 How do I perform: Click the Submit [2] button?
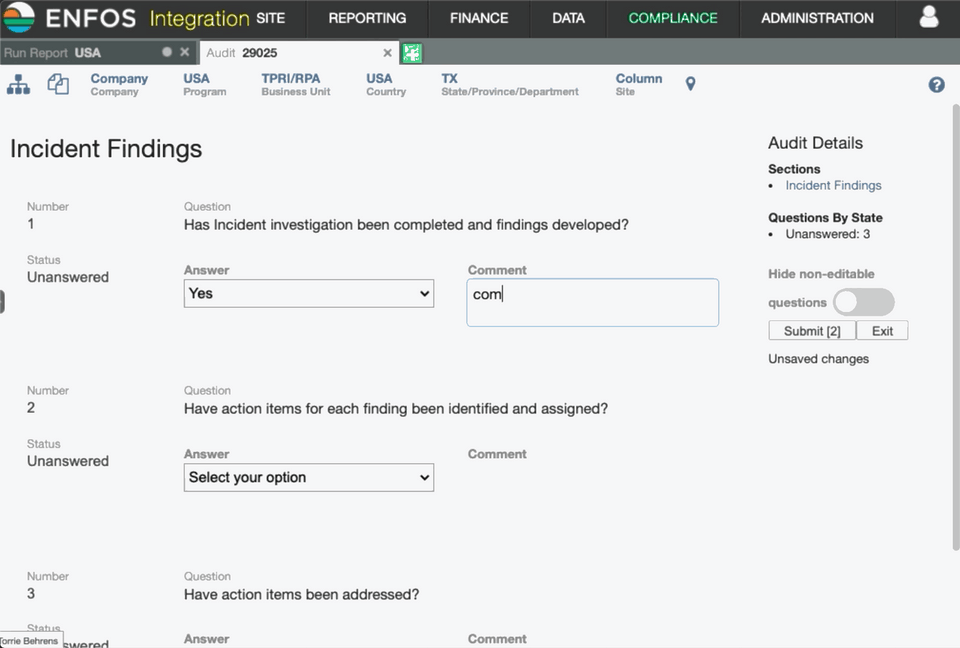812,331
